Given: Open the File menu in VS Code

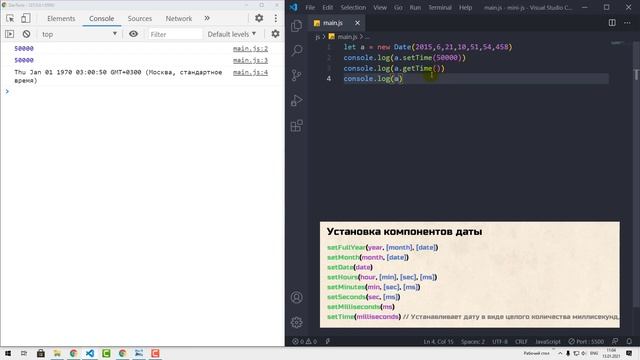Looking at the screenshot, I should tap(310, 7).
